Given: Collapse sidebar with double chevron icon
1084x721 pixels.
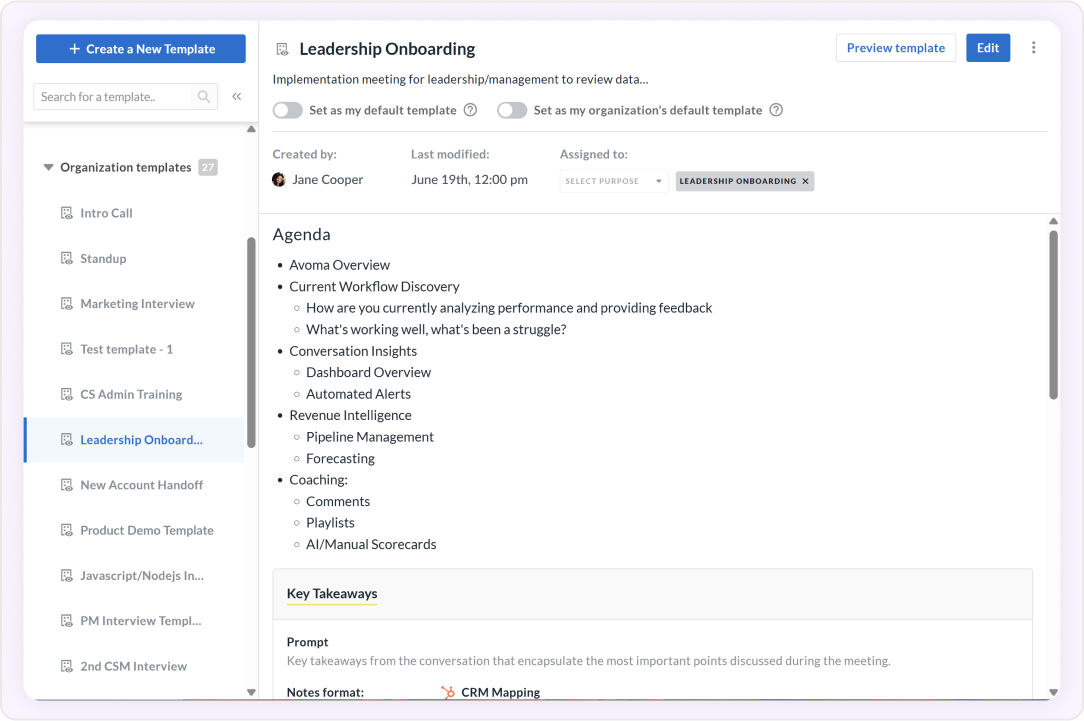Looking at the screenshot, I should [236, 97].
